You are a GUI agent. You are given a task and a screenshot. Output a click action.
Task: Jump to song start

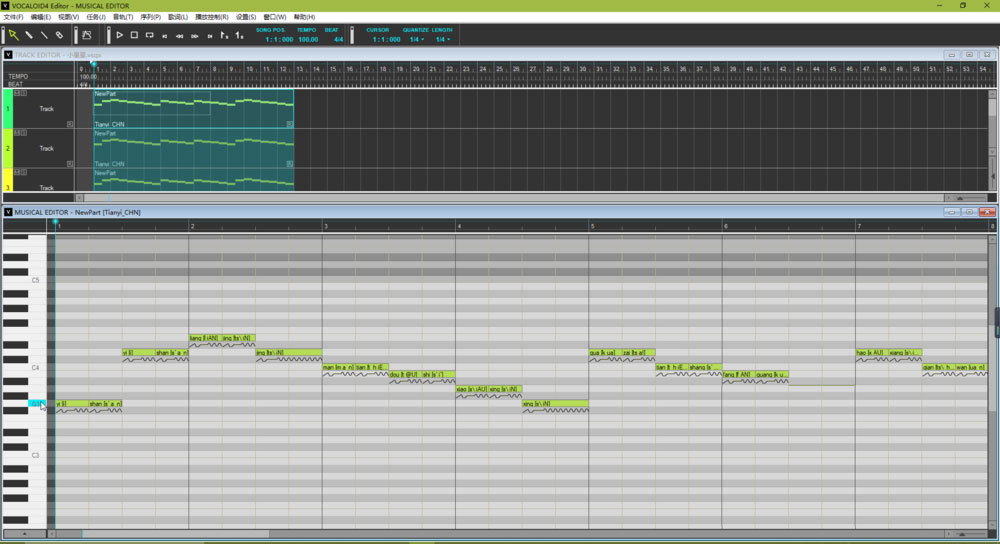pyautogui.click(x=165, y=36)
